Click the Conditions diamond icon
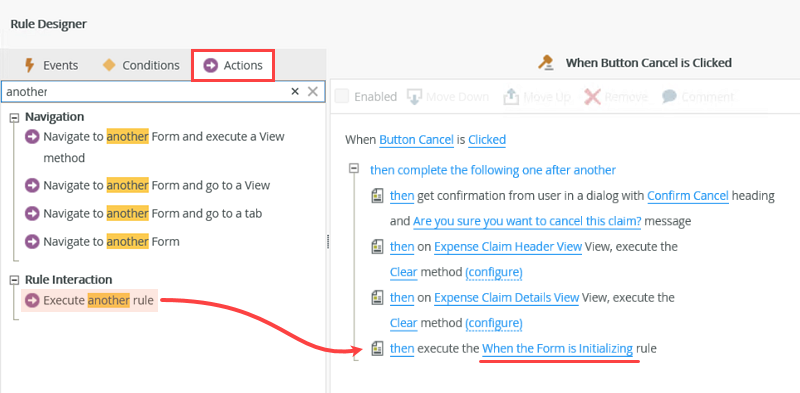The width and height of the screenshot is (800, 393). click(109, 65)
